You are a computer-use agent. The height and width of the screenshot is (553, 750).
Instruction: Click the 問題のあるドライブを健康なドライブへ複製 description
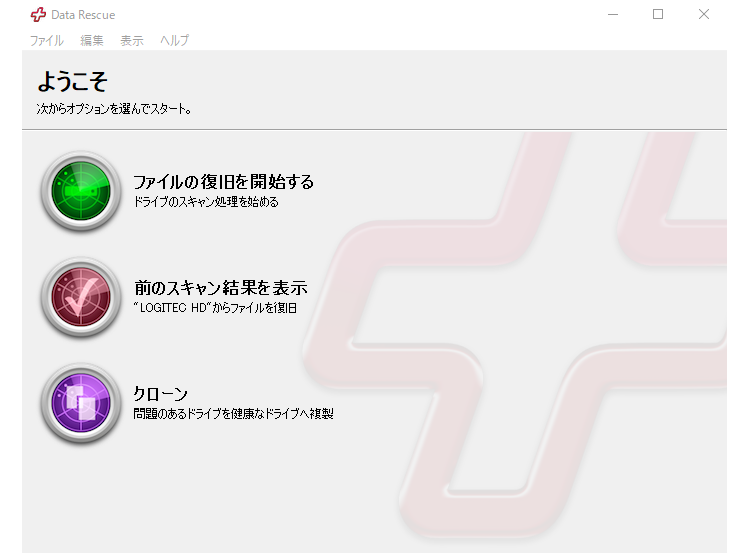click(233, 414)
